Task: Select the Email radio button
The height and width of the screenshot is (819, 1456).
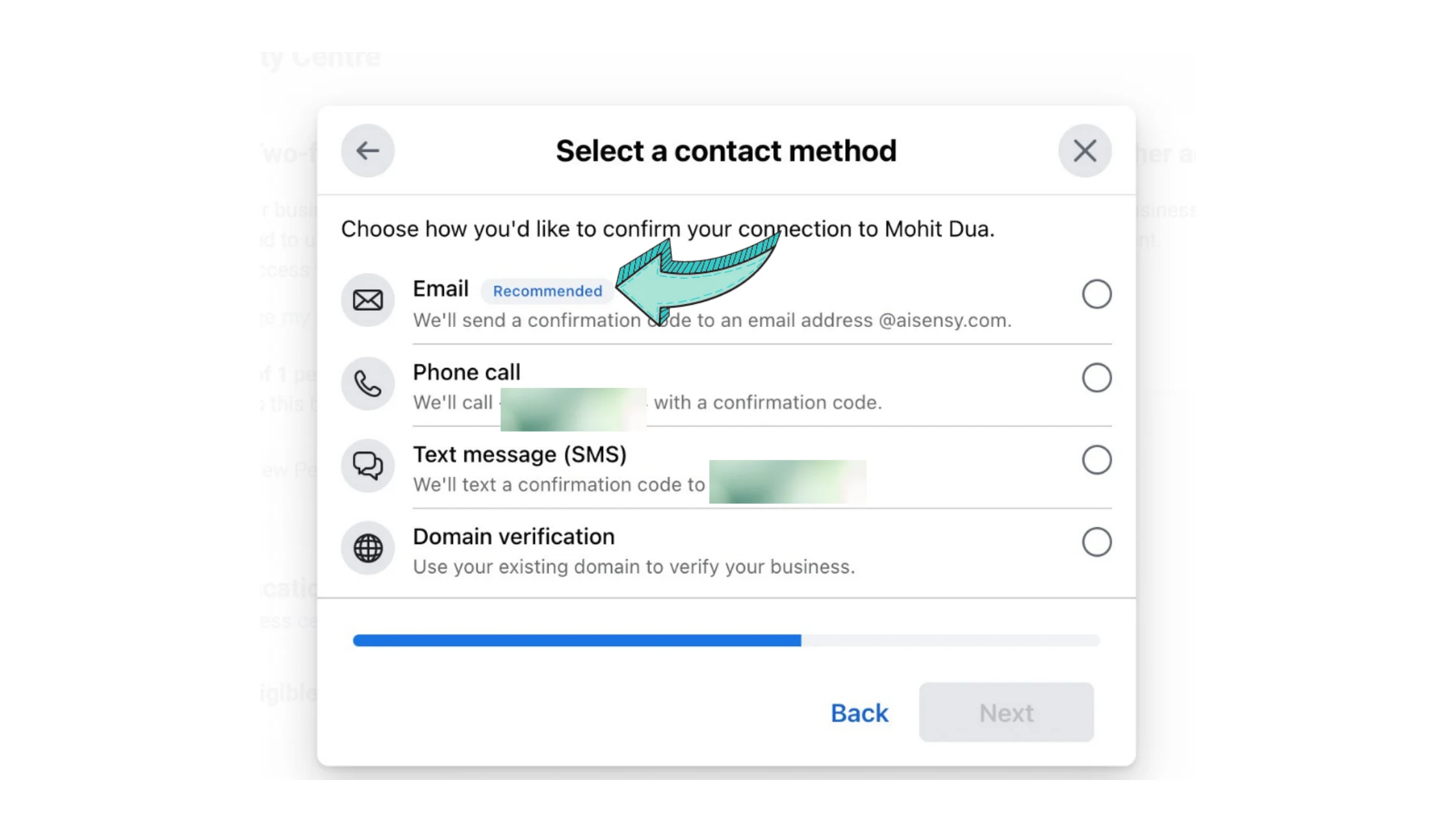Action: [1097, 294]
